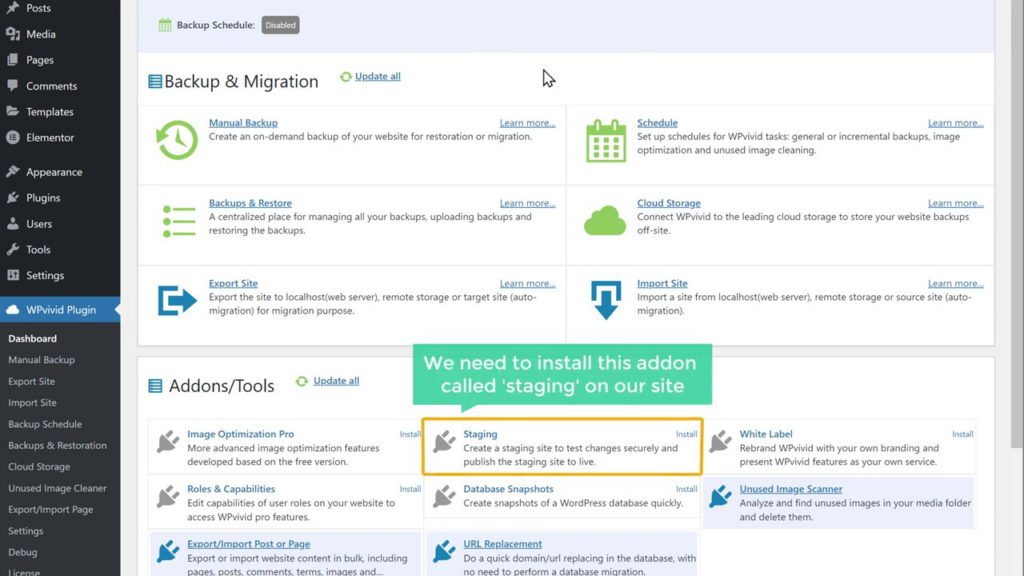Click the Export/Import Post or Page plug icon
Viewport: 1024px width, 576px height.
[x=168, y=551]
